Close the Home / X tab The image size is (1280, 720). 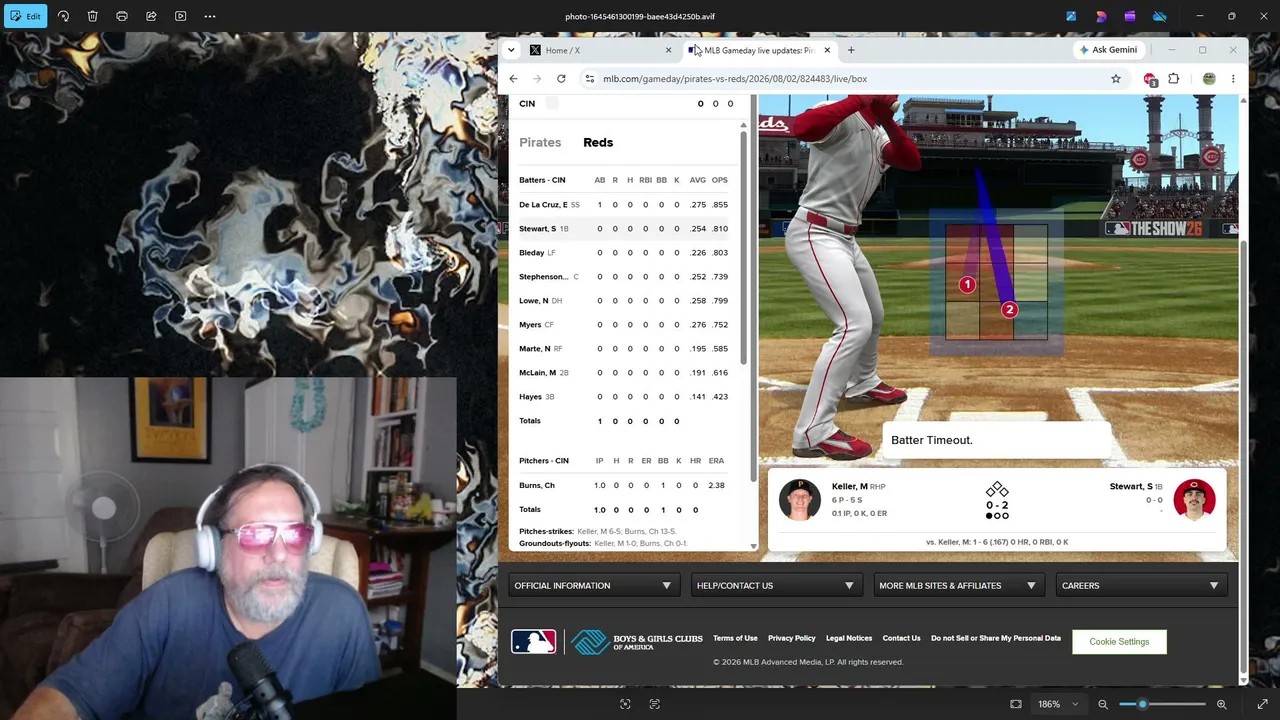click(668, 50)
